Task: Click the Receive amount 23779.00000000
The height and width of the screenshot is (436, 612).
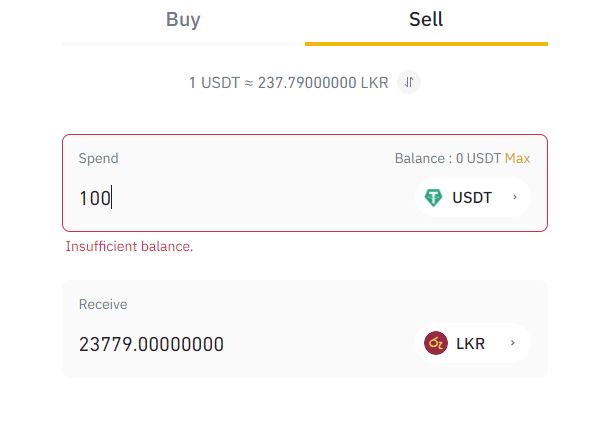Action: coord(151,344)
